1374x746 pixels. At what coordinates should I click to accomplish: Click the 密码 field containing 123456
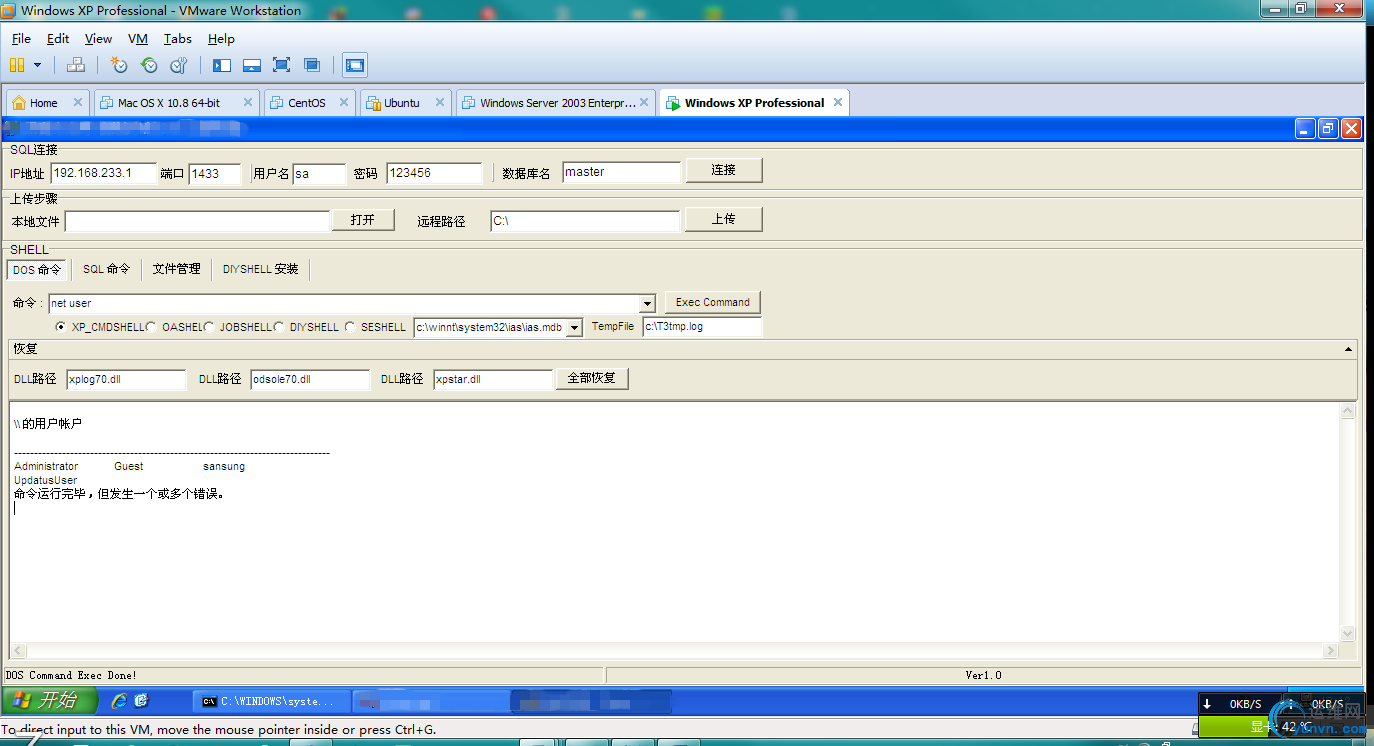(434, 173)
